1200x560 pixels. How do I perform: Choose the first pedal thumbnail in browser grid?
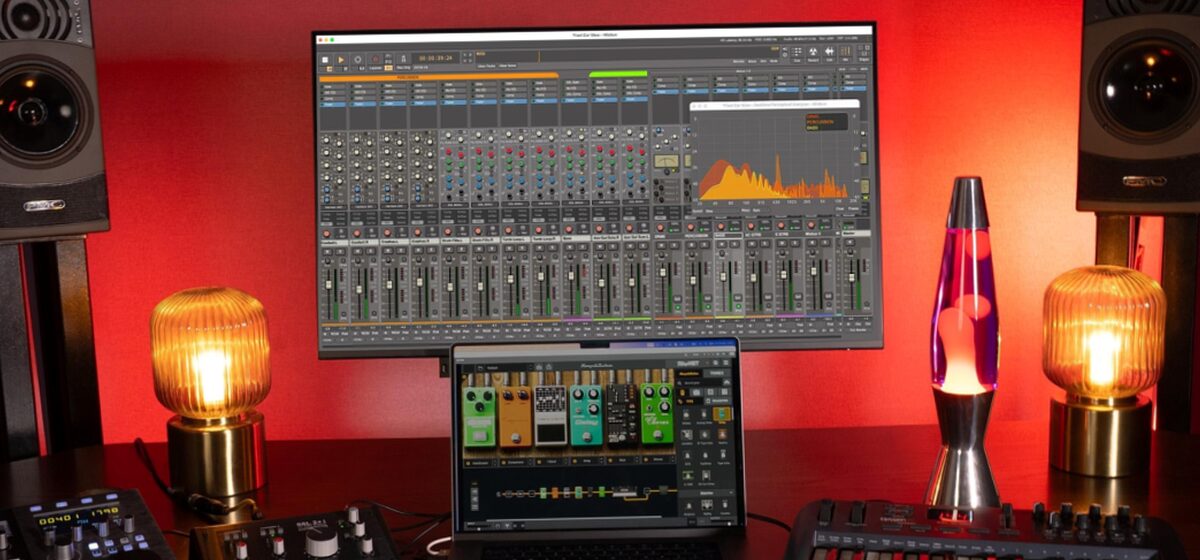pyautogui.click(x=686, y=415)
